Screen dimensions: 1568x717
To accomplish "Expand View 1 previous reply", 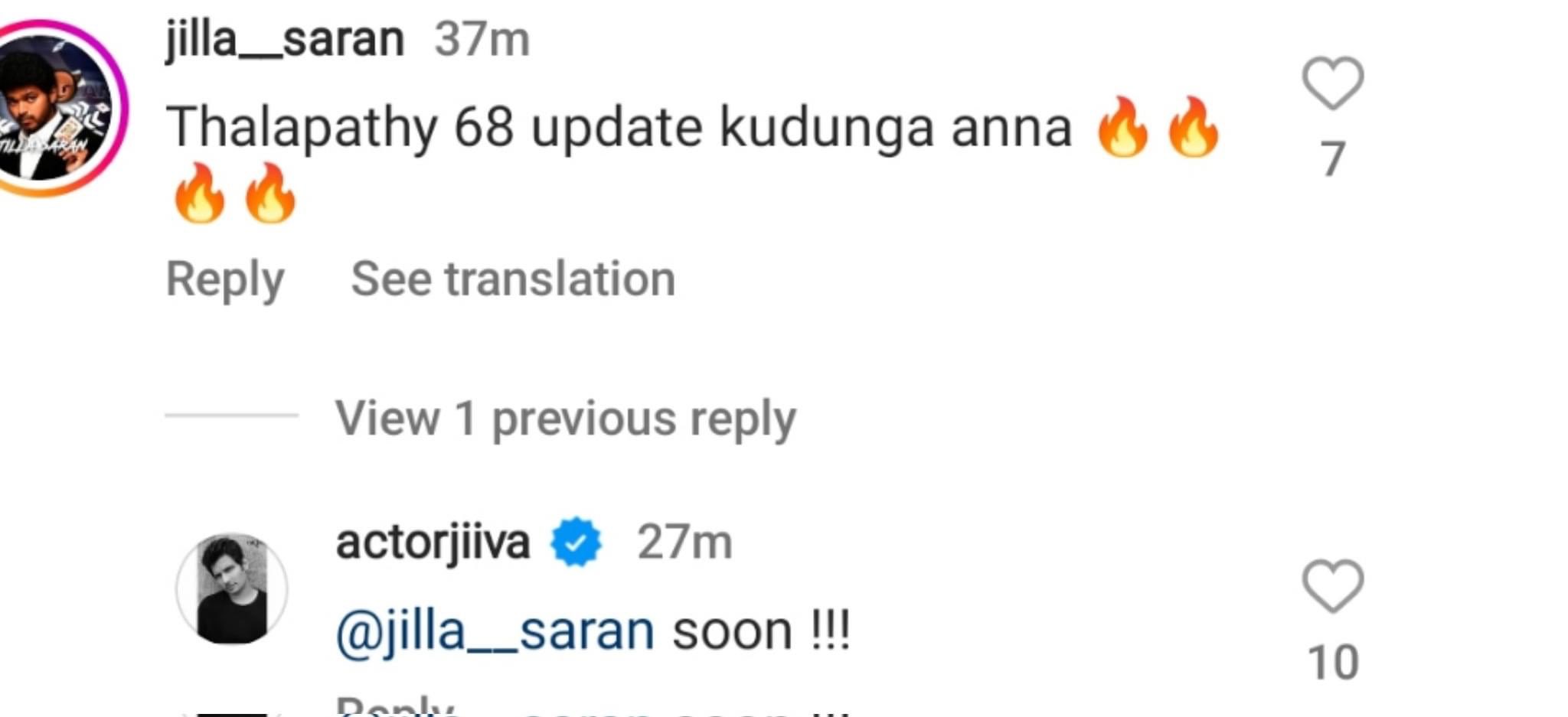I will [566, 419].
